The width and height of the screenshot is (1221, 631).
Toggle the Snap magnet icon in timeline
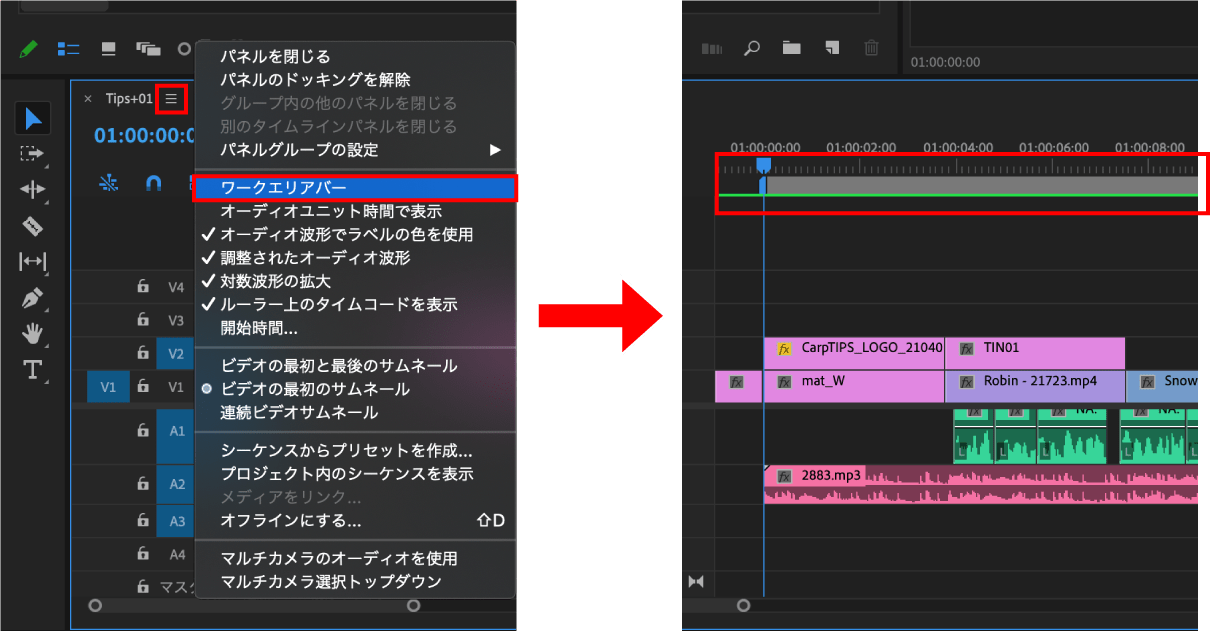tap(153, 183)
